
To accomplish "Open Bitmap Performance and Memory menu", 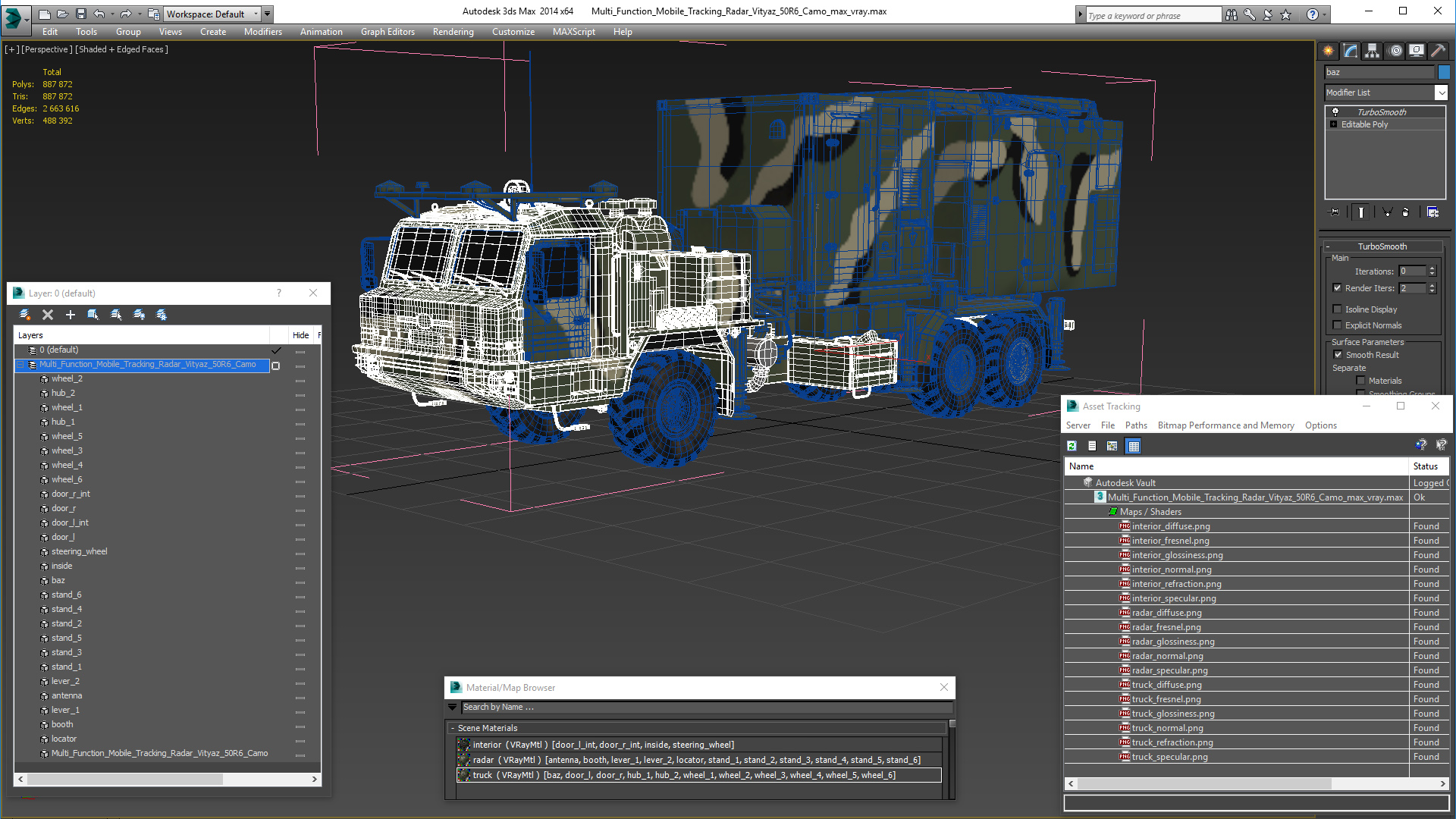I will point(1225,425).
